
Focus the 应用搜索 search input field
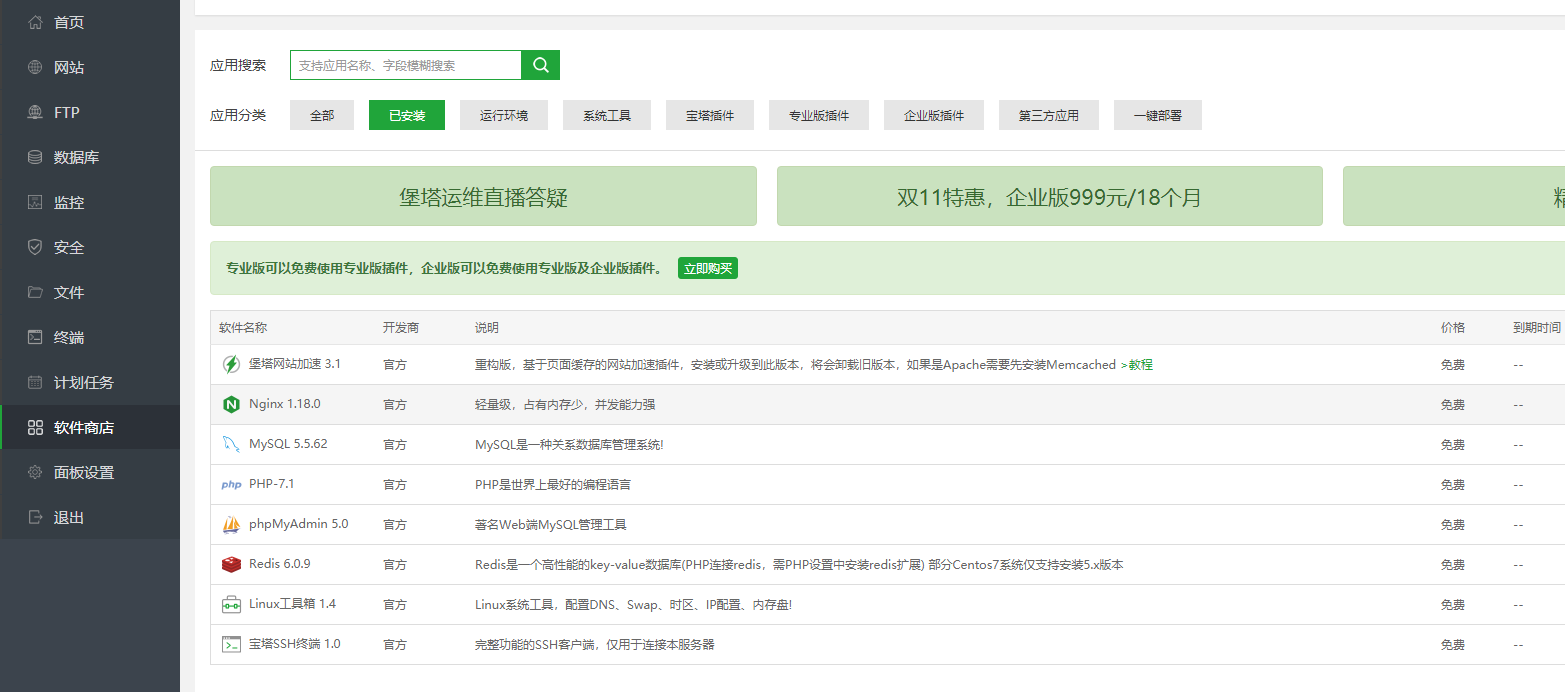click(406, 65)
